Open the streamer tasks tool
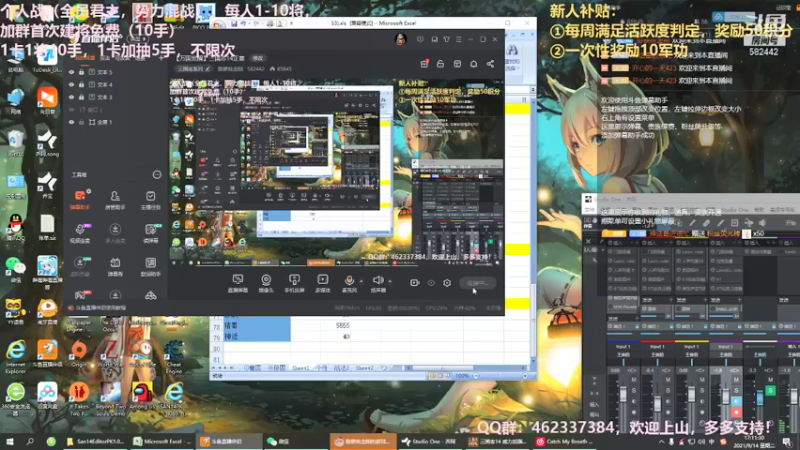This screenshot has width=800, height=450. pos(151,199)
